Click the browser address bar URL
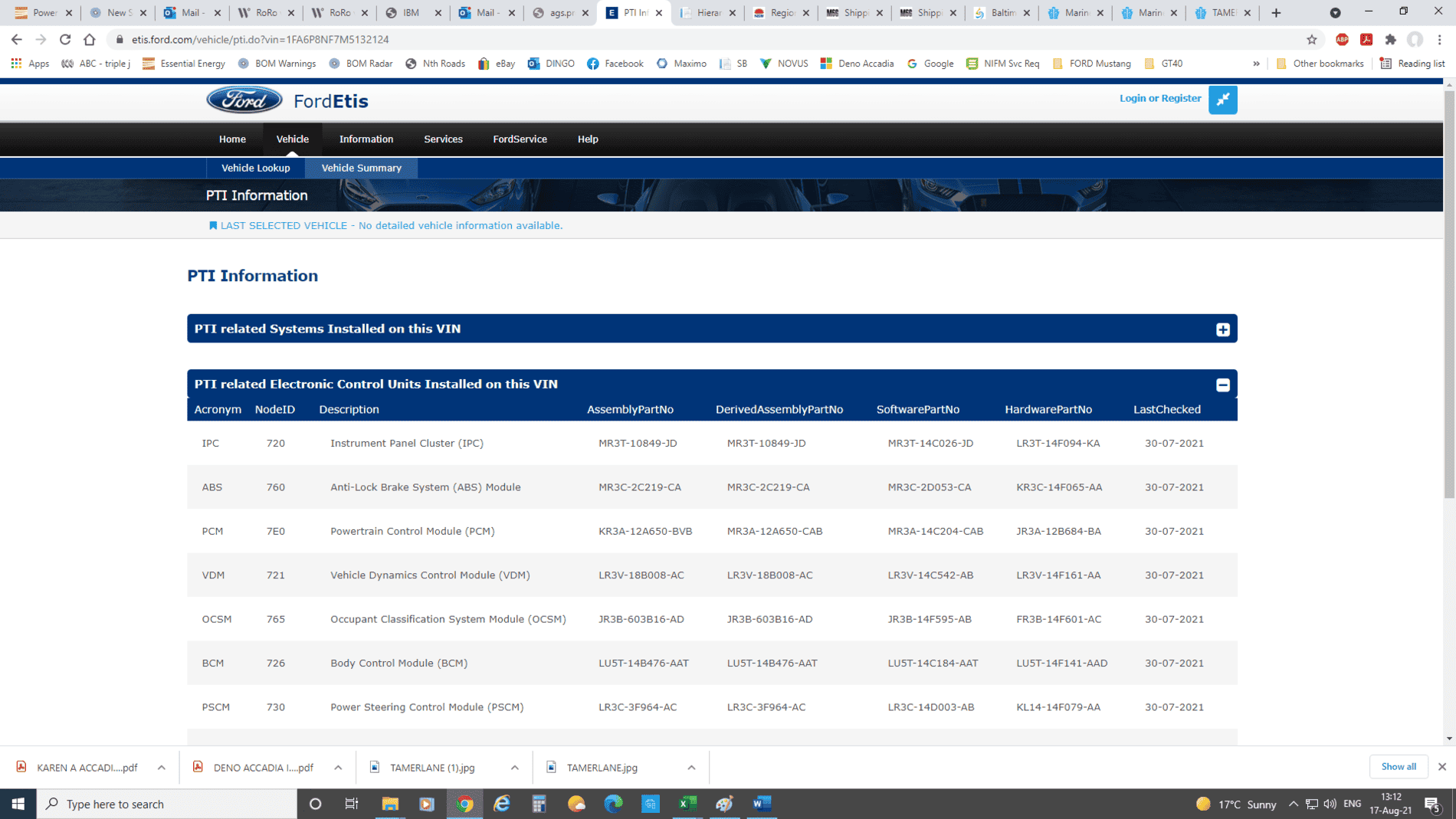The image size is (1456, 819). (x=260, y=39)
